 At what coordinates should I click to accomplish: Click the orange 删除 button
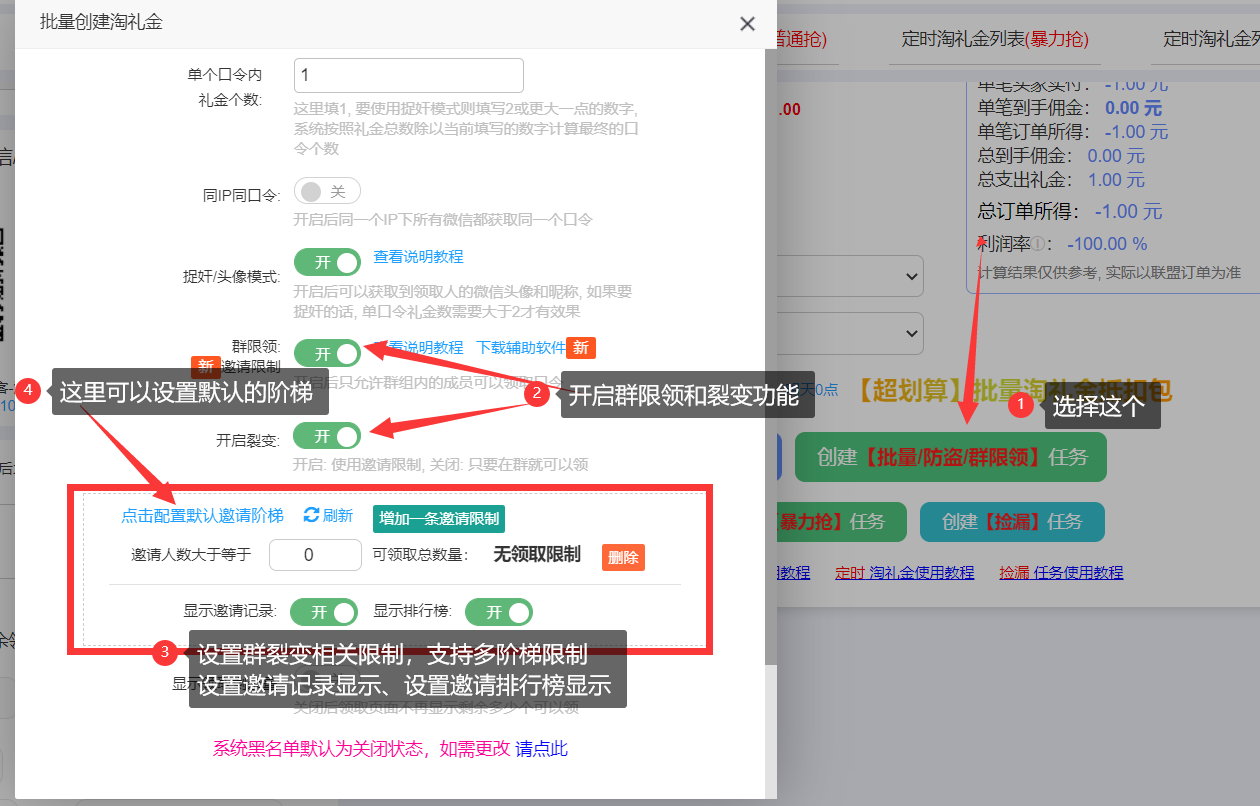pyautogui.click(x=623, y=557)
